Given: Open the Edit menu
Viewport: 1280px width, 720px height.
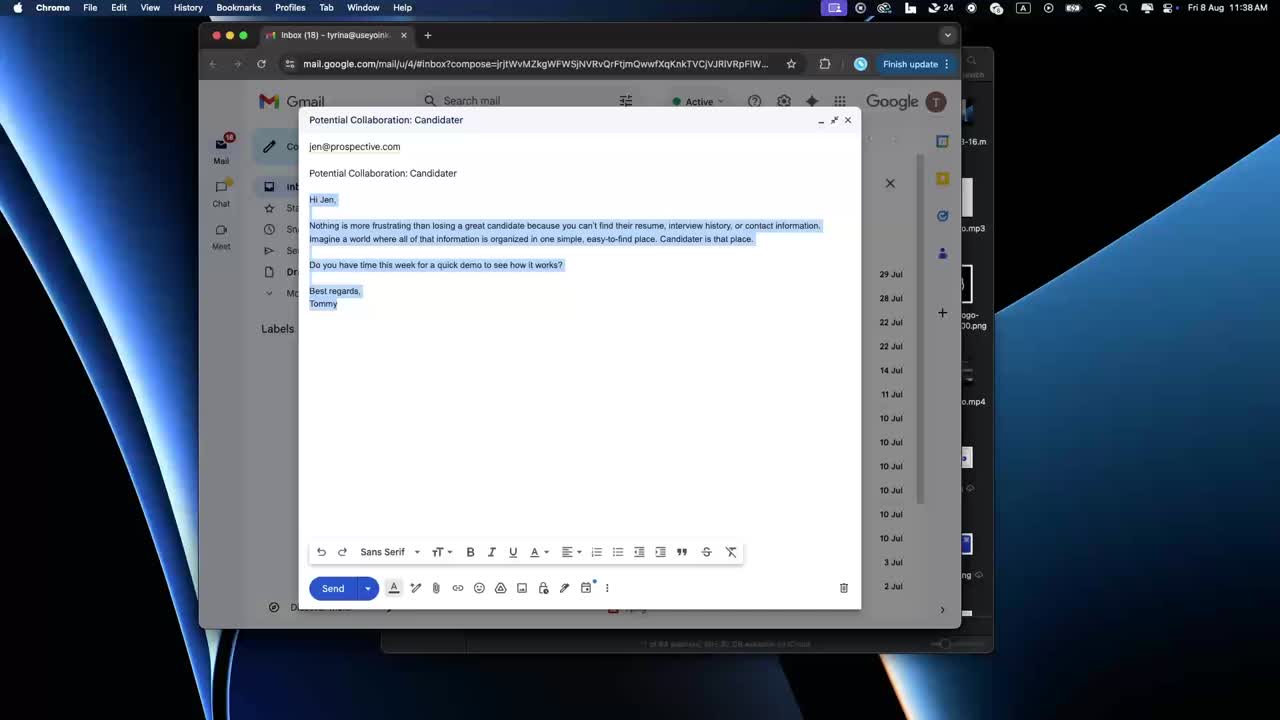Looking at the screenshot, I should pos(119,7).
